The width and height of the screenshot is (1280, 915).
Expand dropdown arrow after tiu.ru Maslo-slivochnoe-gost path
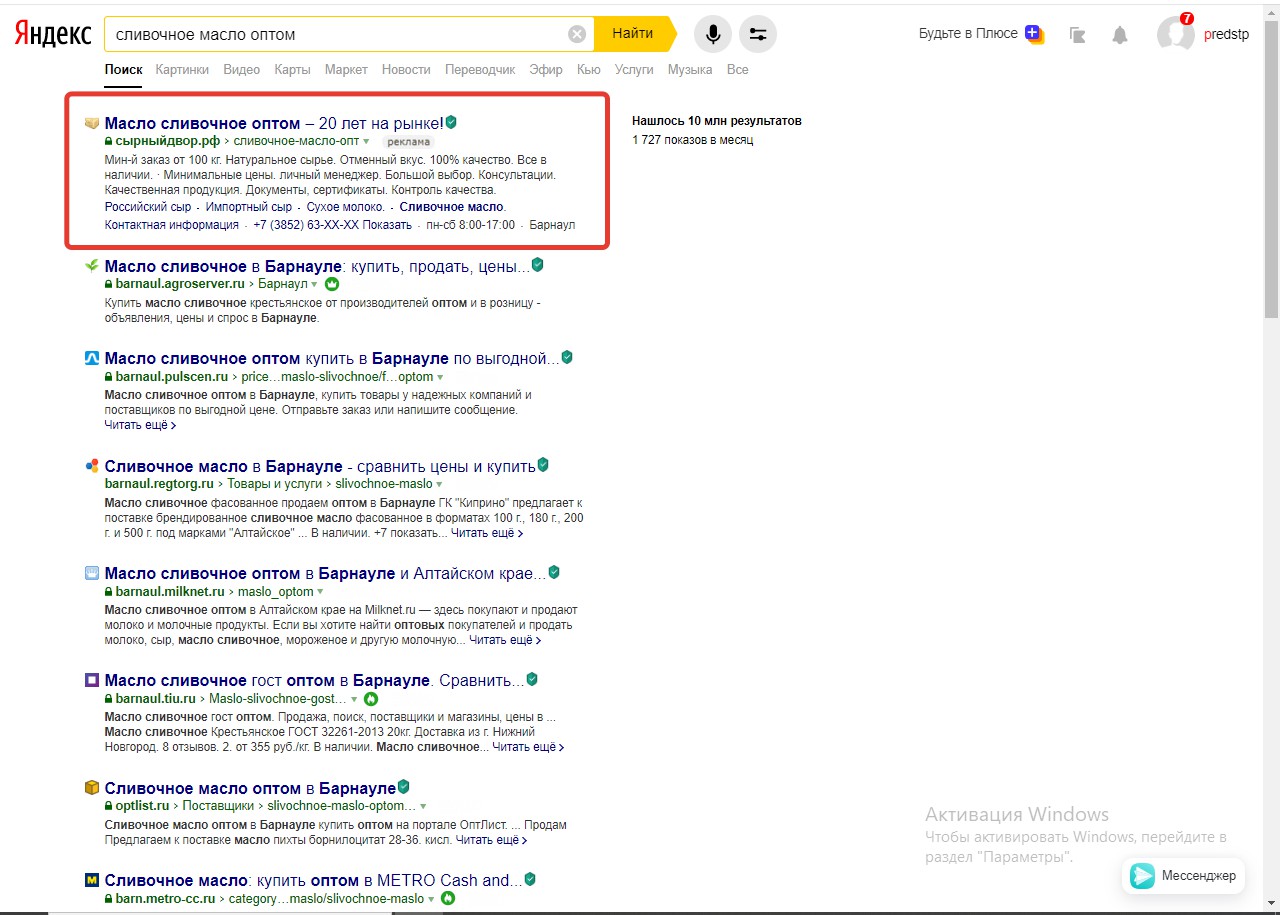coord(354,699)
